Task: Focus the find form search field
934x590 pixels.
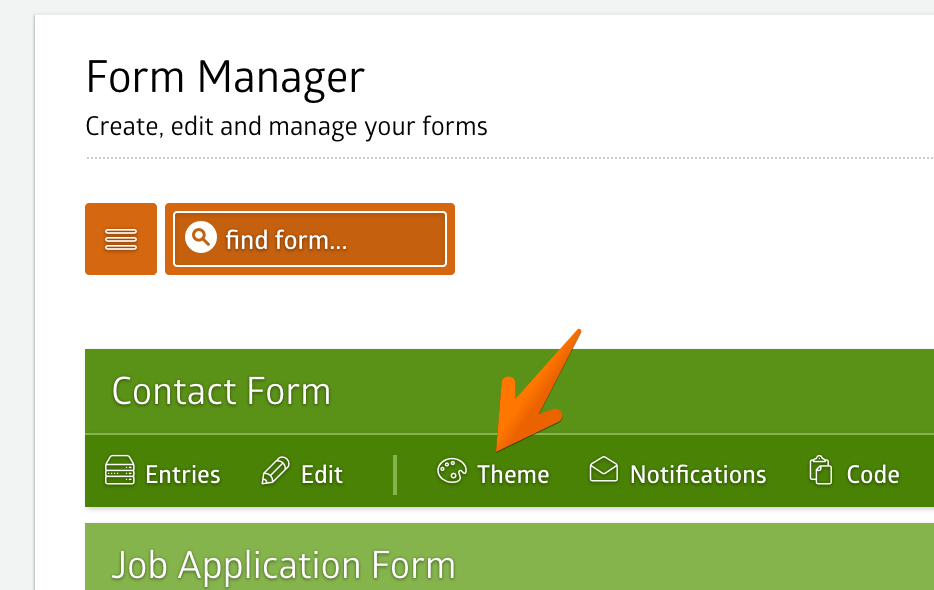Action: 310,239
